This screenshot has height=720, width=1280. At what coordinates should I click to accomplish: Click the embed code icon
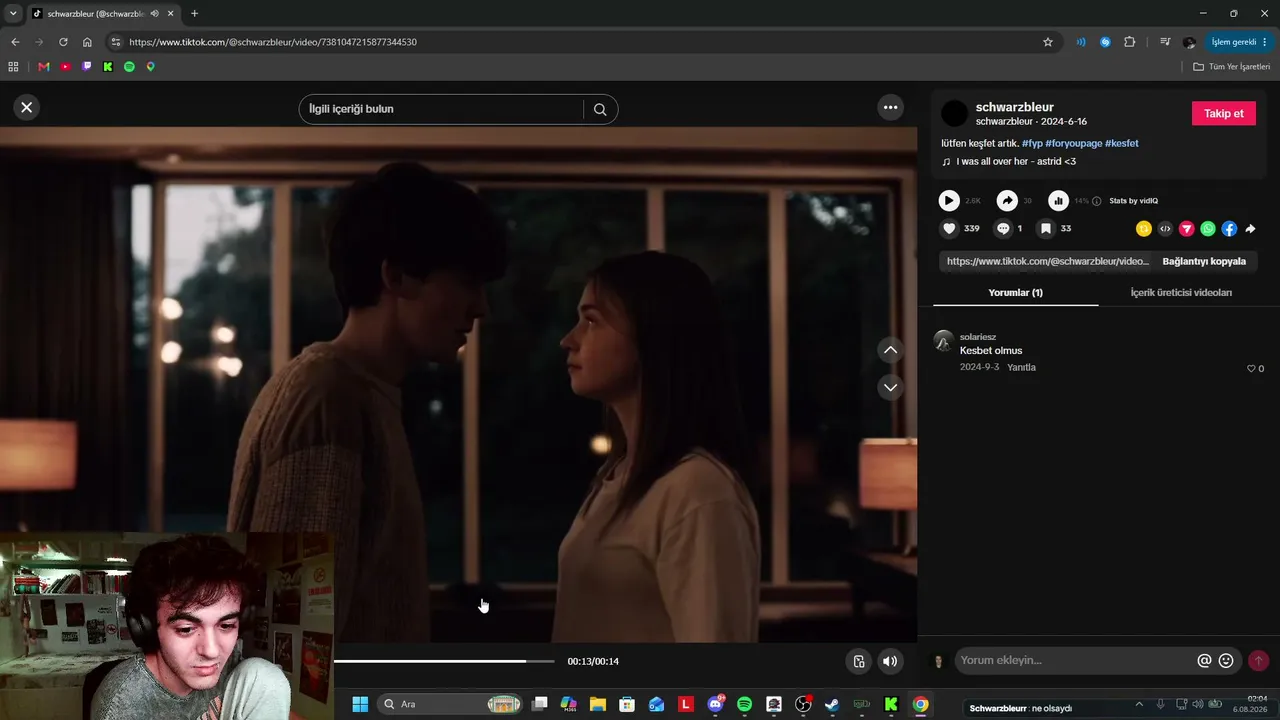pyautogui.click(x=1165, y=229)
